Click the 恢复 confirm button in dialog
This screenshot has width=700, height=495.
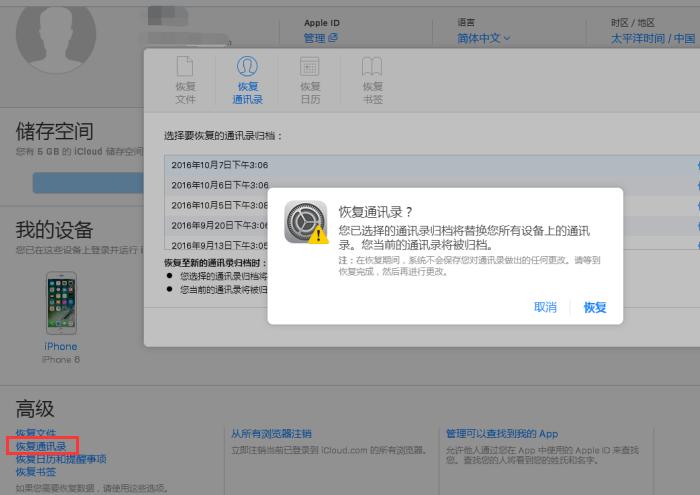595,307
